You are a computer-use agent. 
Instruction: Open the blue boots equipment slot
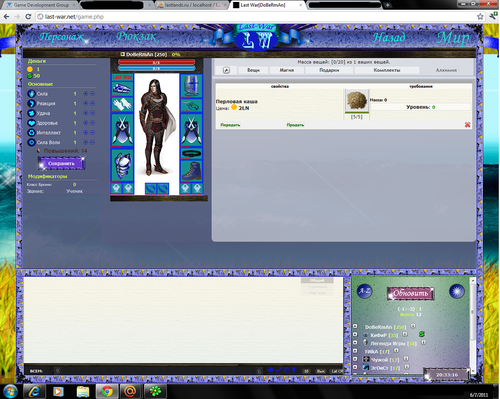tap(191, 171)
